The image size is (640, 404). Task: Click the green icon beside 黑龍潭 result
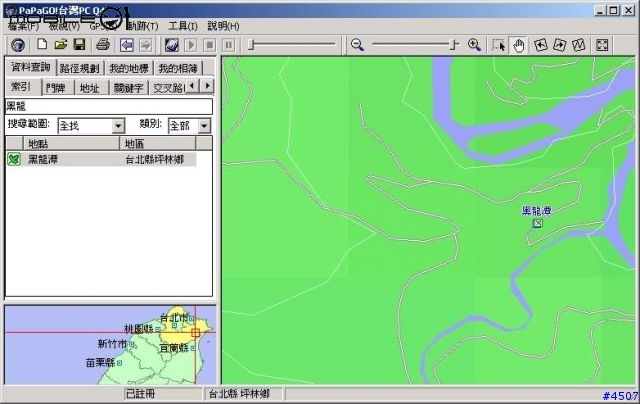tap(14, 159)
